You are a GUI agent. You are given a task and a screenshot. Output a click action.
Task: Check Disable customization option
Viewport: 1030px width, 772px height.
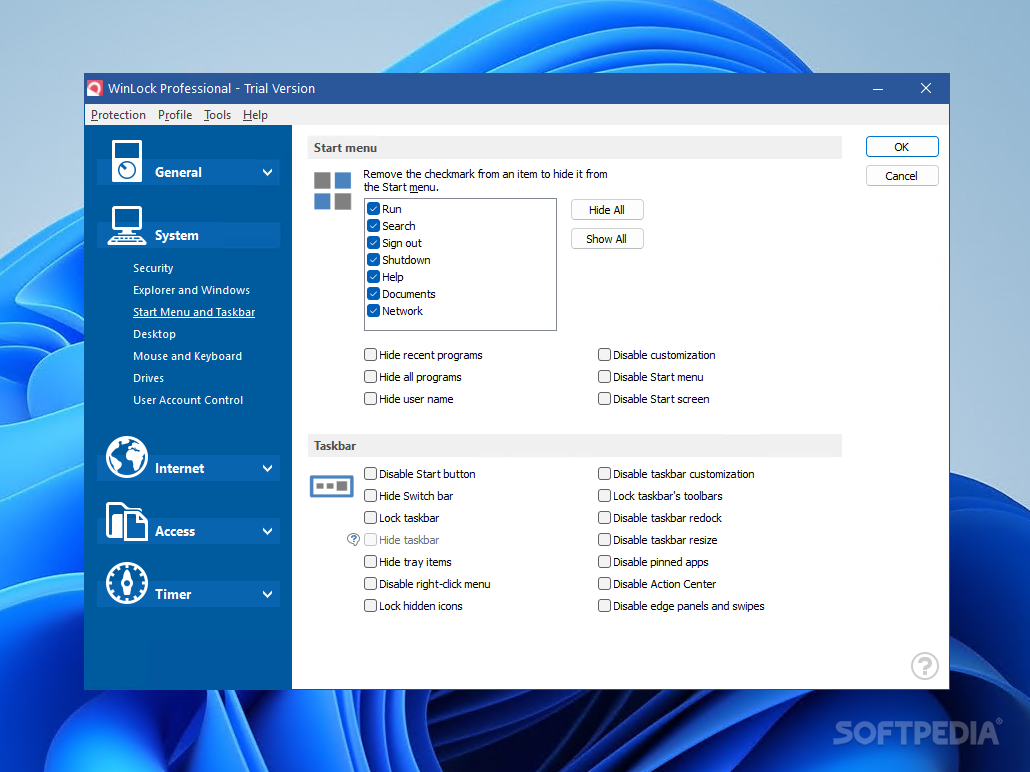click(x=604, y=355)
